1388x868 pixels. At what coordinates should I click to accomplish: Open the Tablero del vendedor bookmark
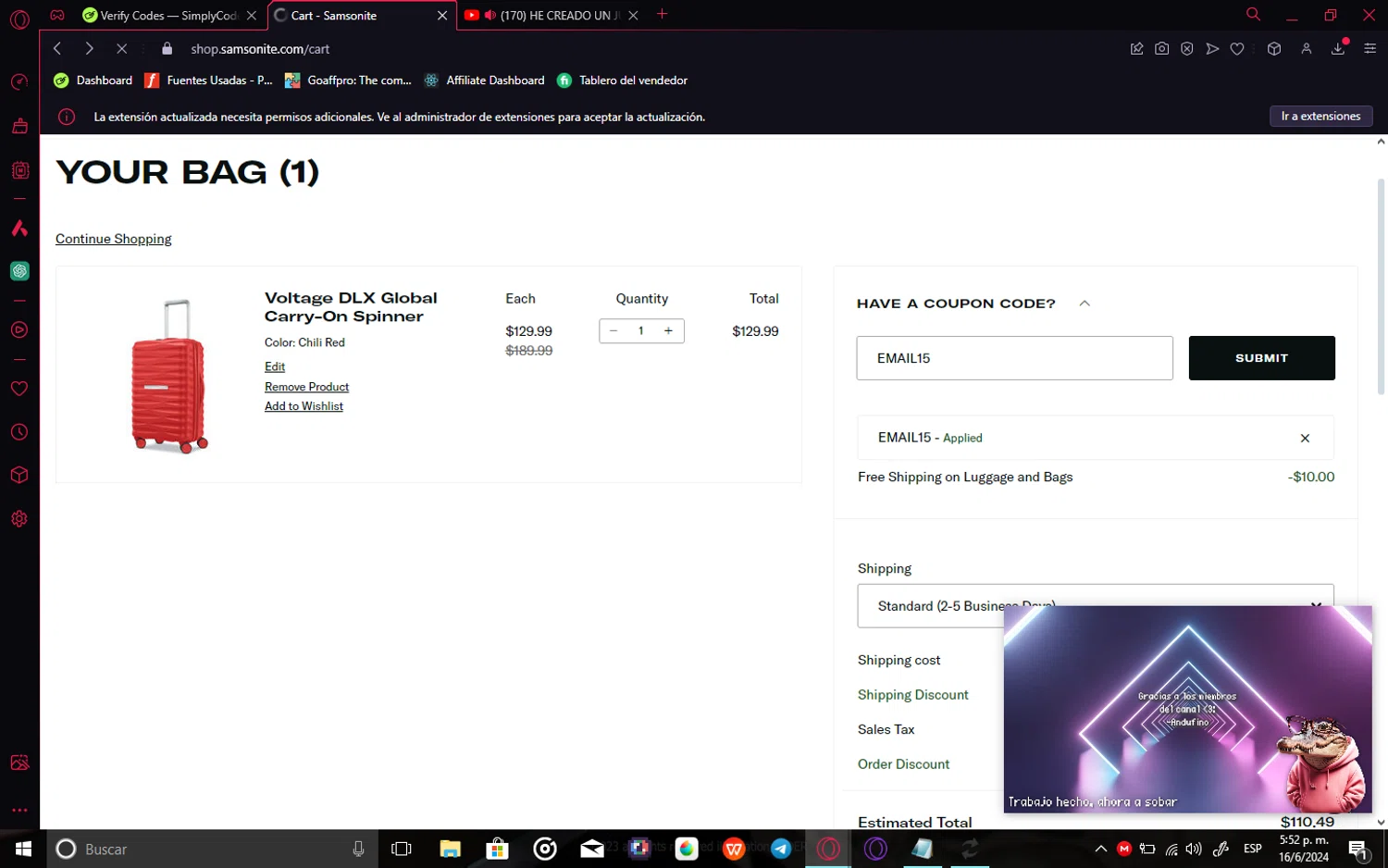pos(622,81)
